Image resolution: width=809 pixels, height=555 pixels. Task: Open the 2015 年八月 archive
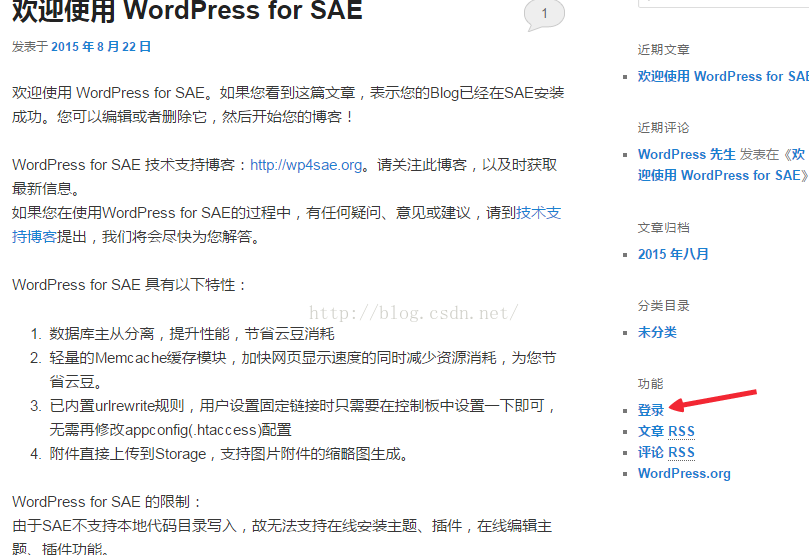[x=673, y=254]
